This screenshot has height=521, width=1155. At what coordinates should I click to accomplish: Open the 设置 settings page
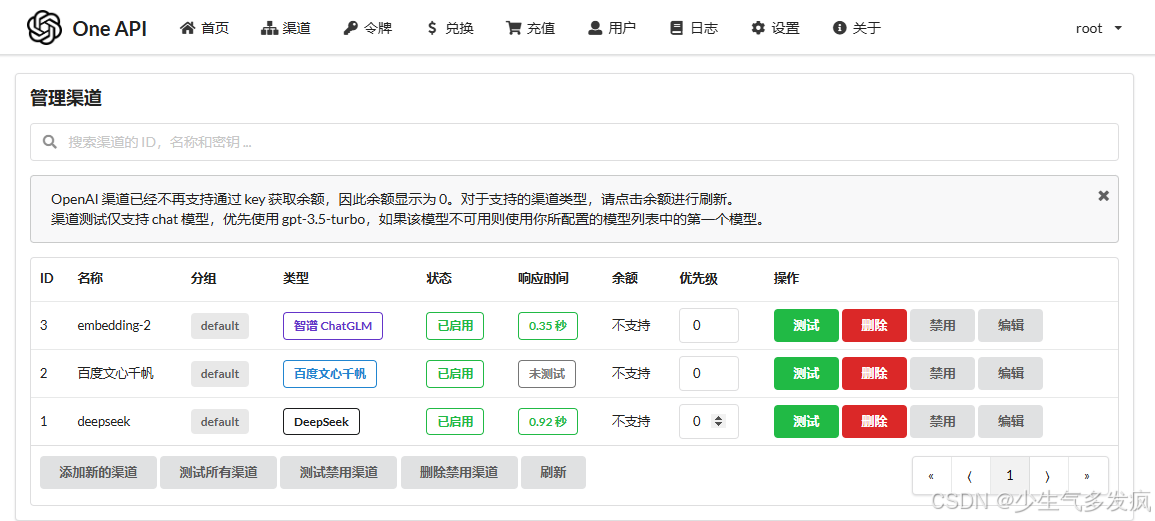pyautogui.click(x=775, y=28)
